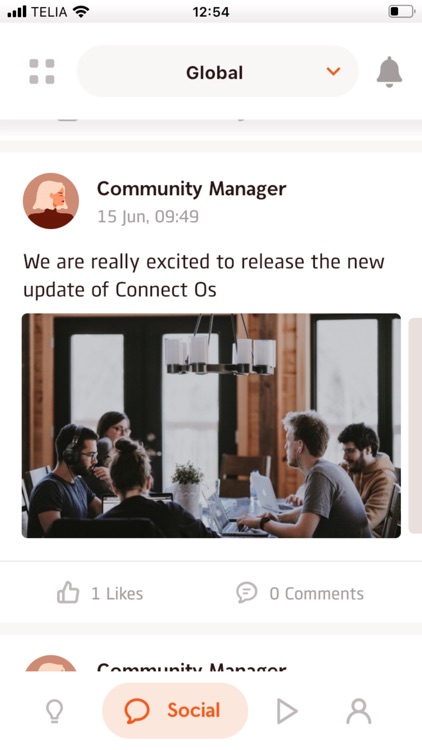Tap the post timestamp 15 Jun, 09:49
The width and height of the screenshot is (422, 750).
pyautogui.click(x=148, y=217)
